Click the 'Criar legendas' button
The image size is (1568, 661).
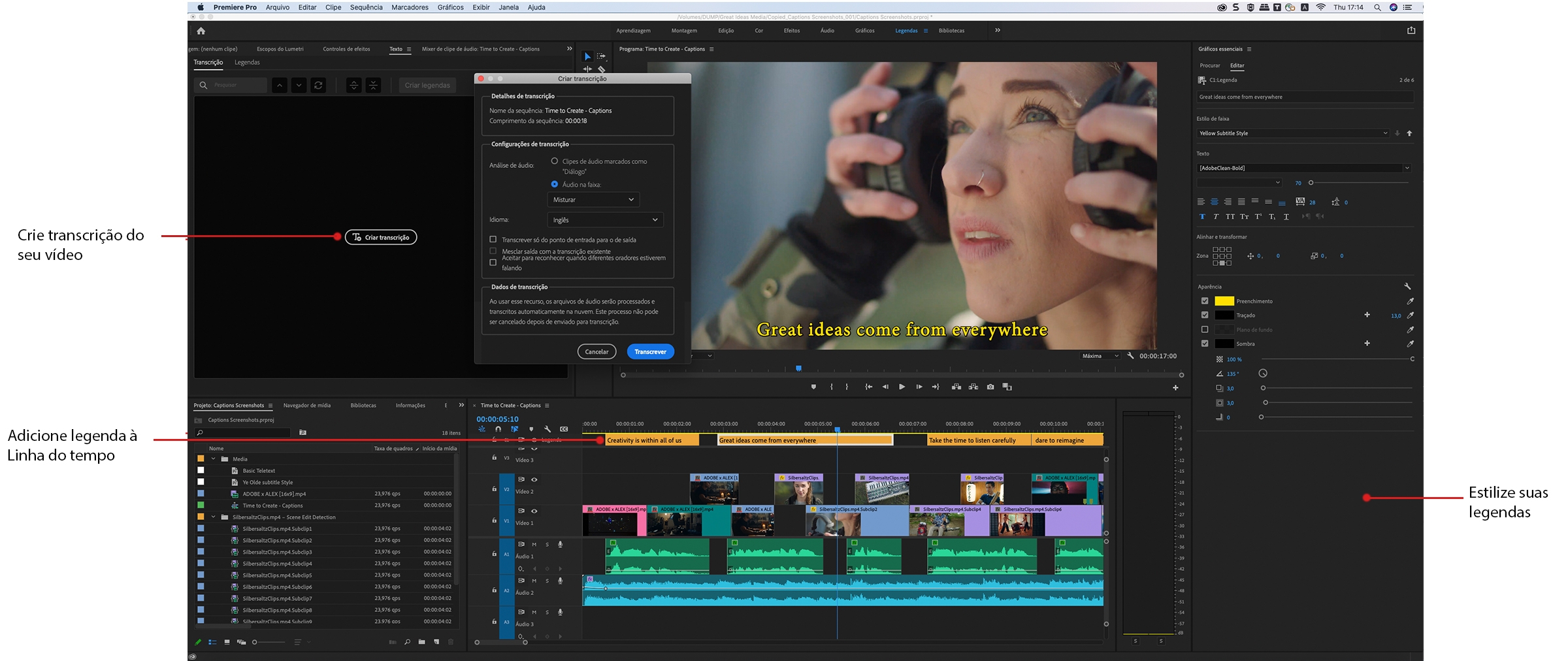pos(427,85)
